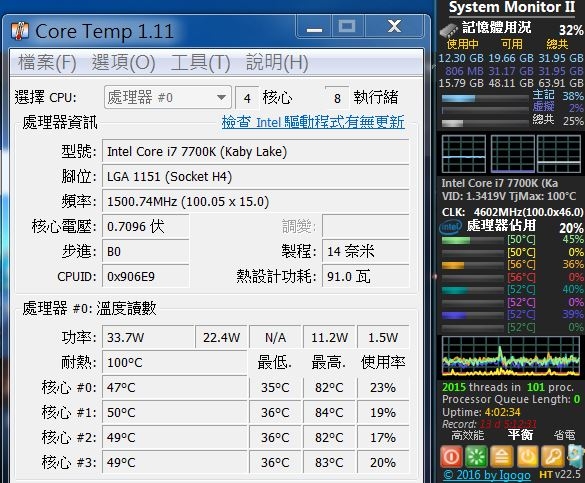
Task: Click 核心 #3 max temperature 83°C
Action: [329, 462]
